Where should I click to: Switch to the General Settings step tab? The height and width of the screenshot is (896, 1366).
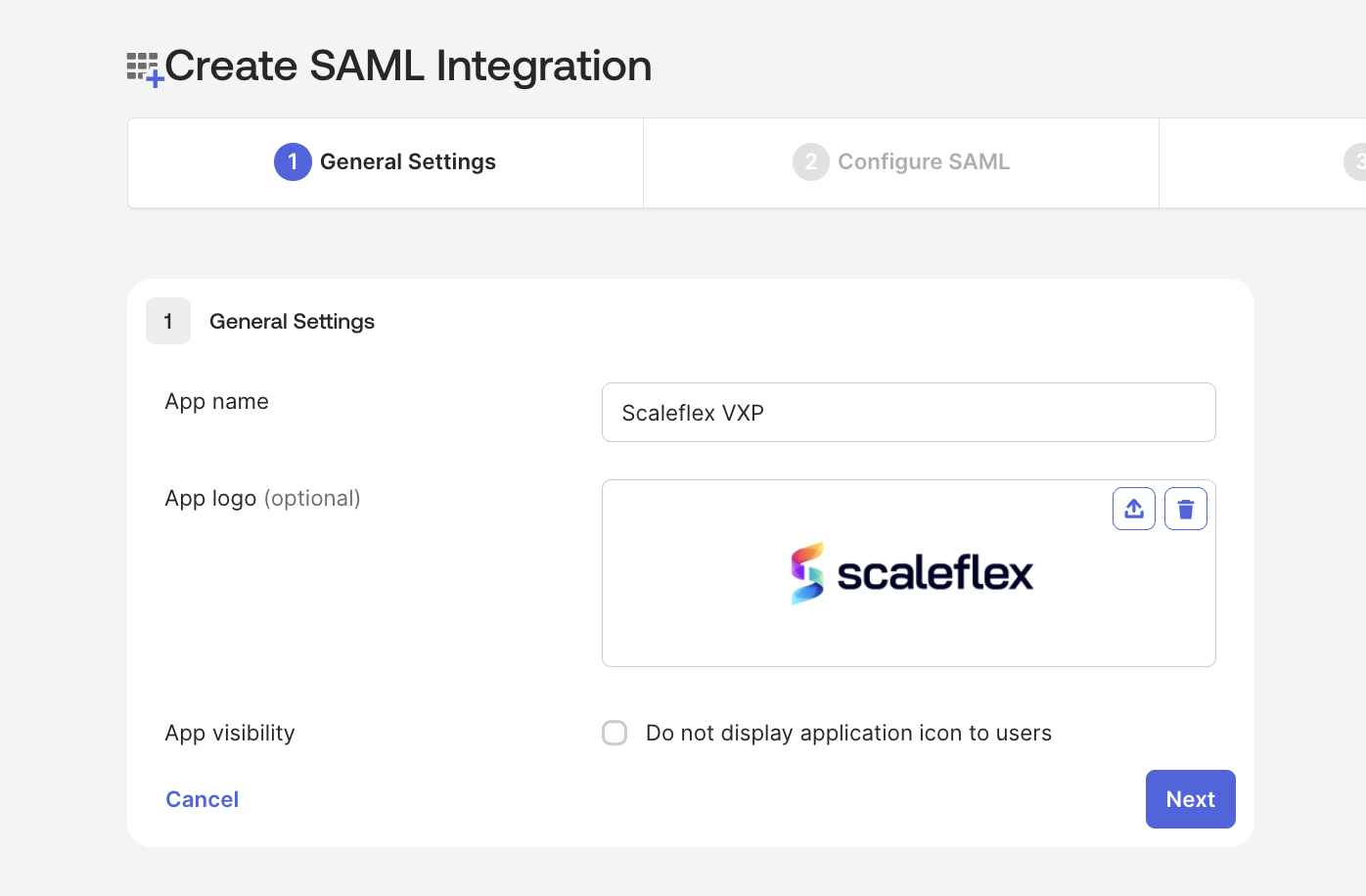(407, 162)
